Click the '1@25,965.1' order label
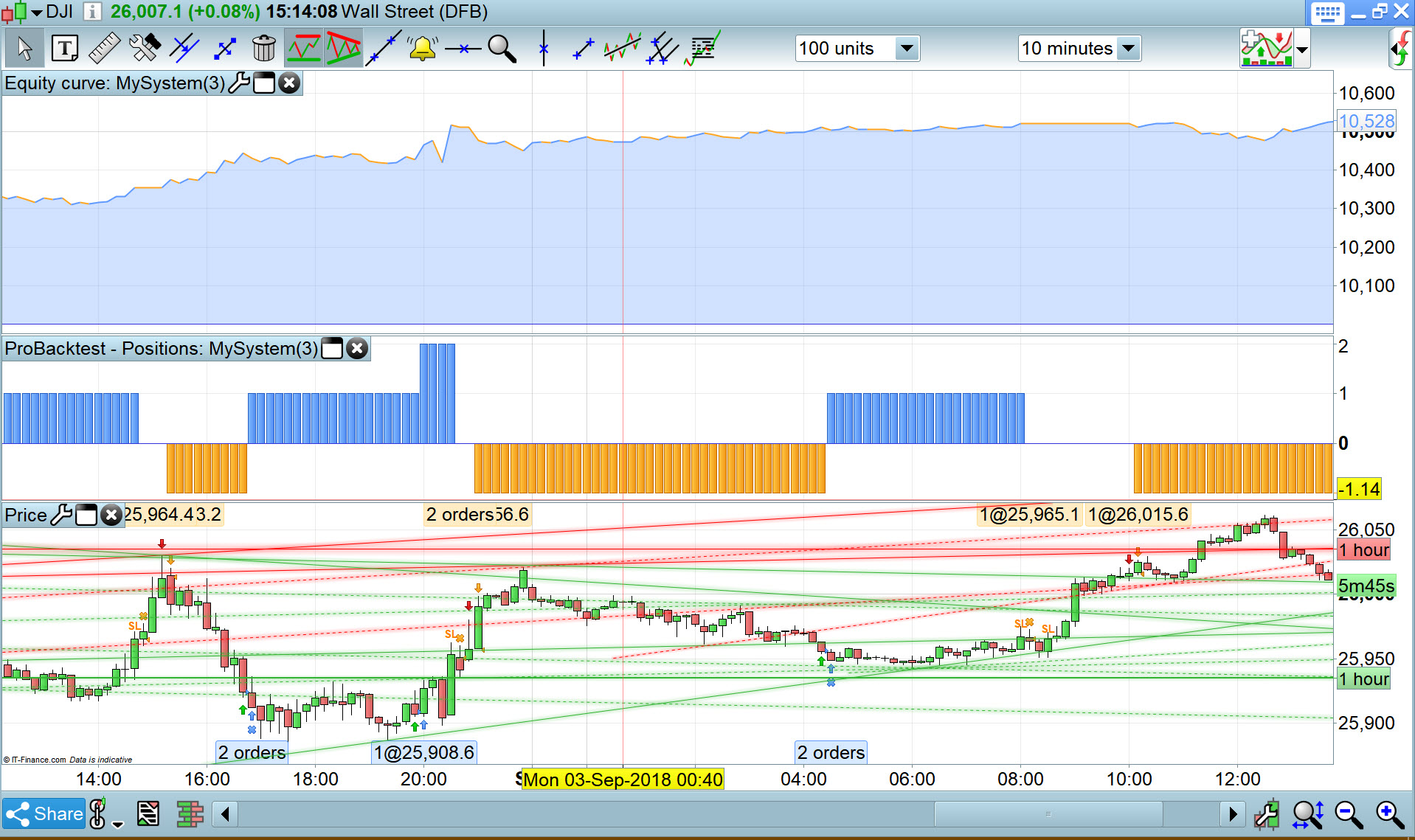The height and width of the screenshot is (840, 1415). tap(1030, 514)
